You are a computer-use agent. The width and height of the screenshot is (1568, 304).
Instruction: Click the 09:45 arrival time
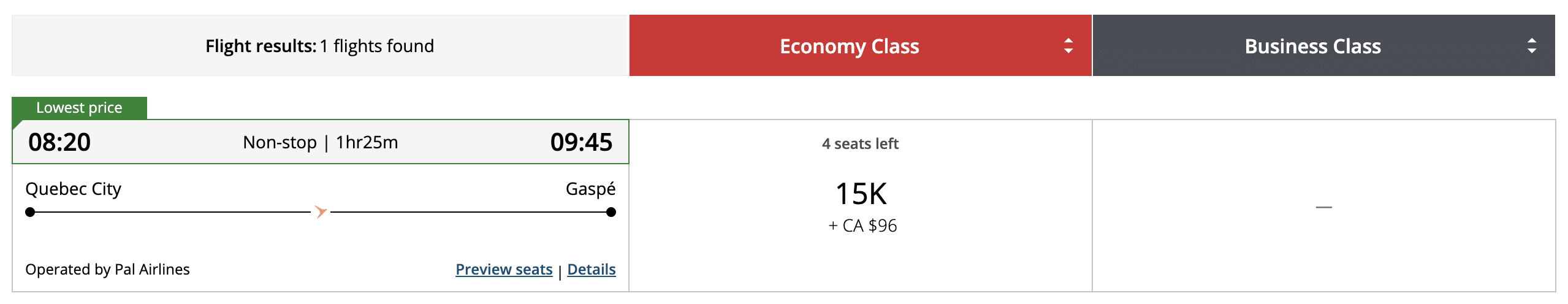581,142
